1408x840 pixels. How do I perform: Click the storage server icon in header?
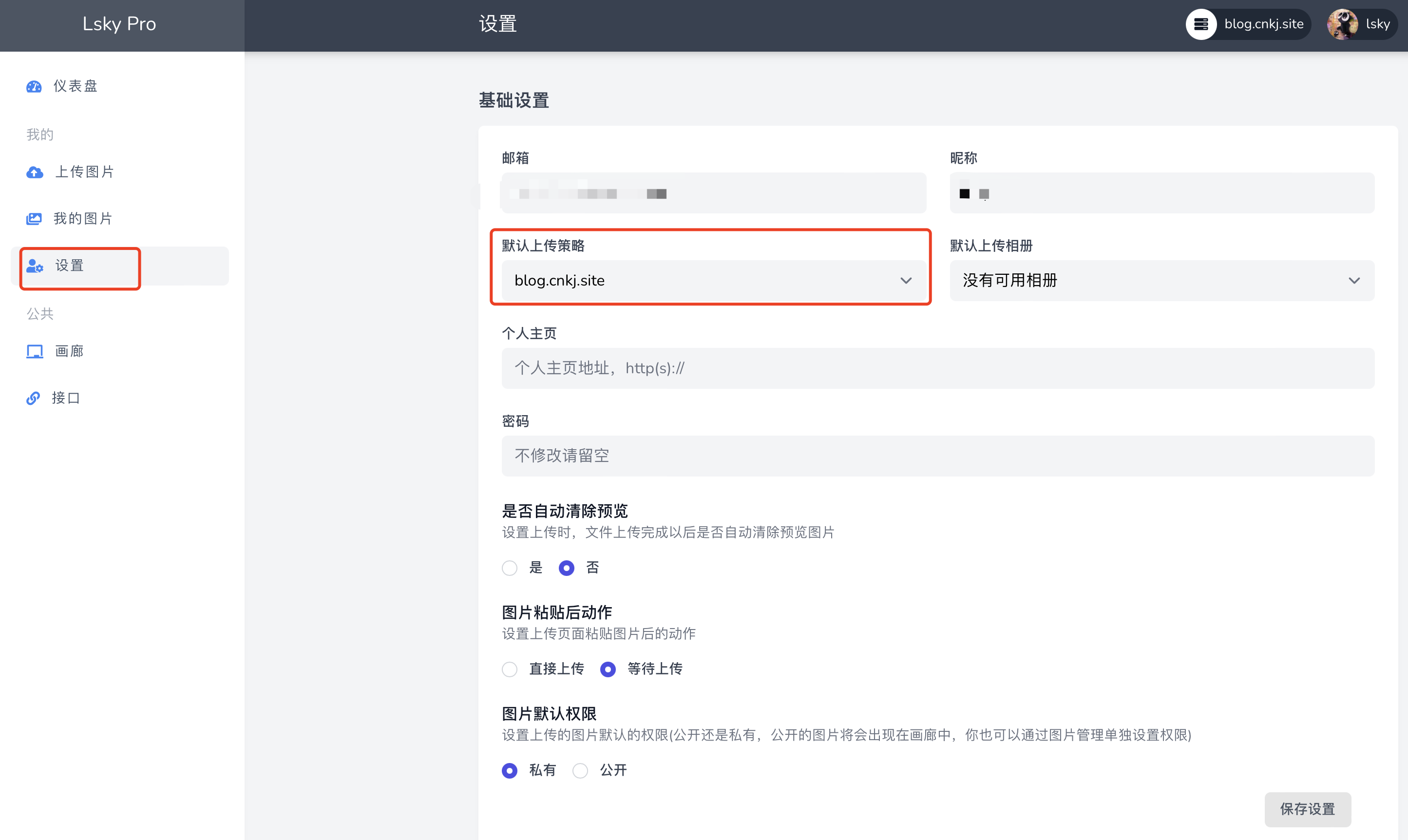(x=1201, y=24)
